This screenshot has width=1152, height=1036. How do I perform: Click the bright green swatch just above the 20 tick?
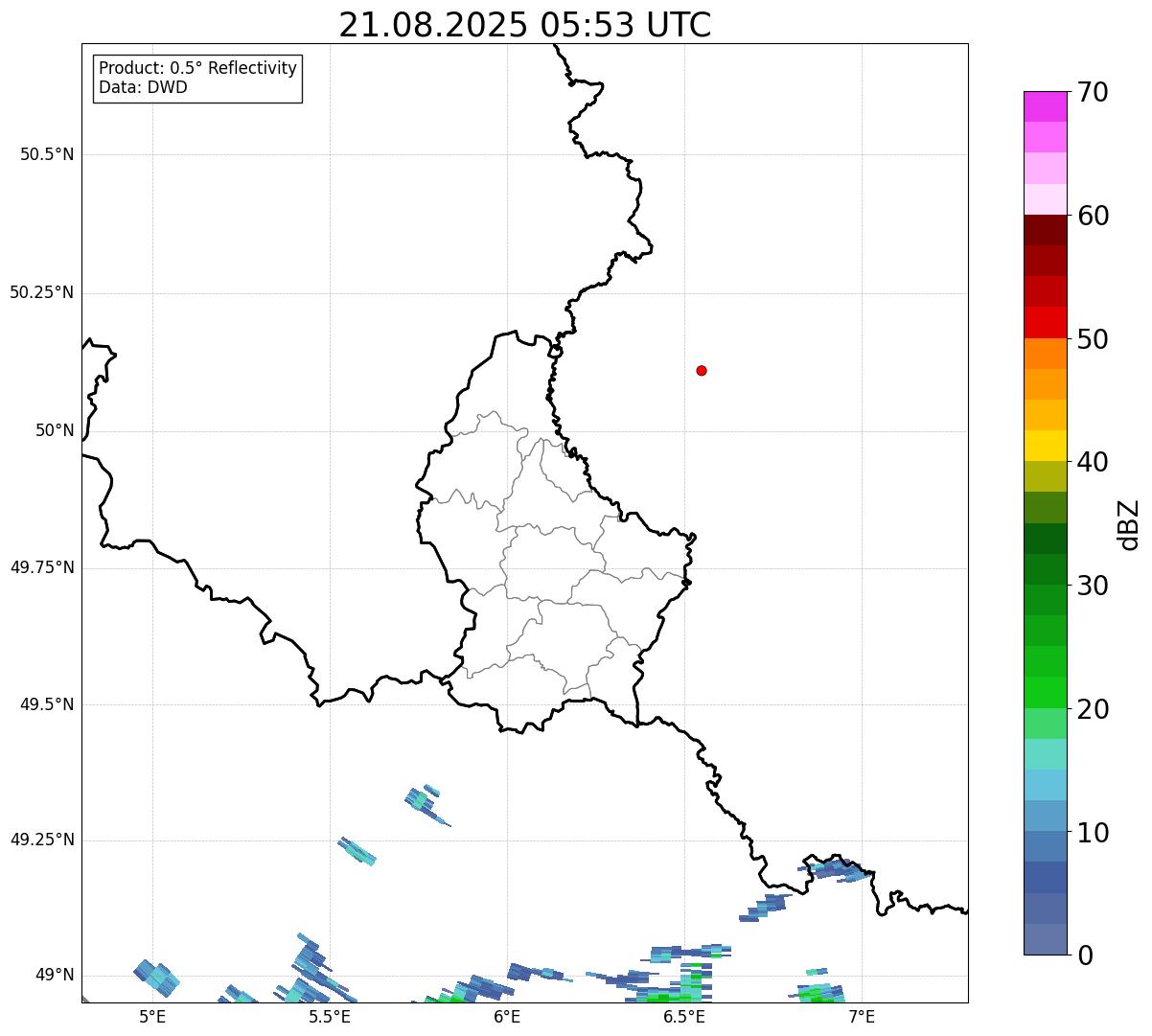(1045, 693)
